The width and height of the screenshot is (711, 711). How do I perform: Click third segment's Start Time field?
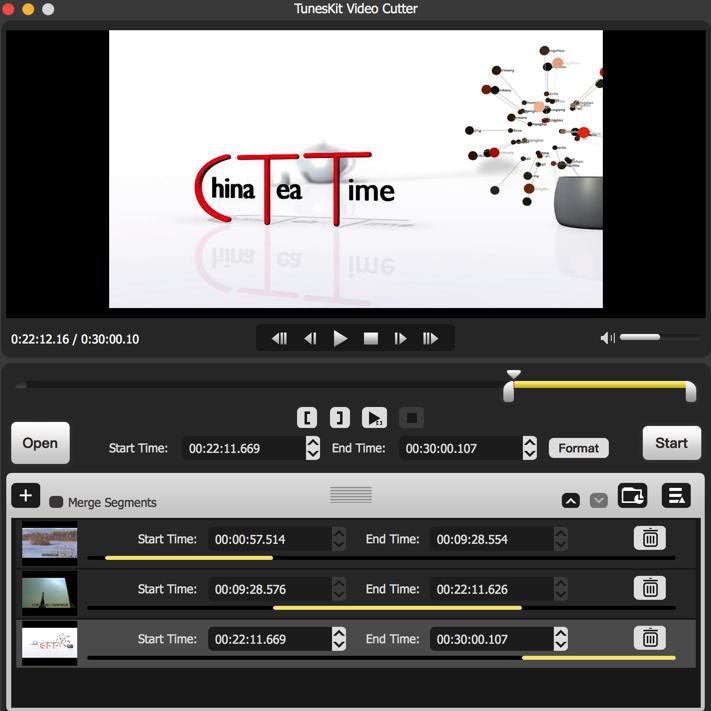270,638
